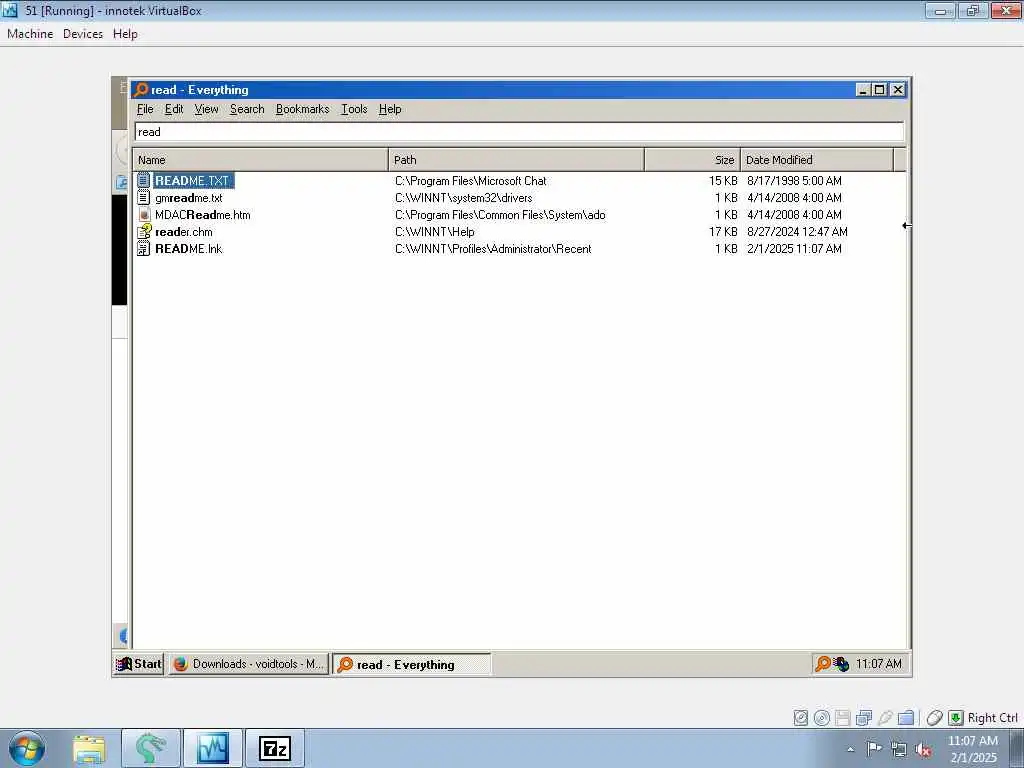This screenshot has width=1024, height=768.
Task: Click the guest Start button
Action: (x=138, y=664)
